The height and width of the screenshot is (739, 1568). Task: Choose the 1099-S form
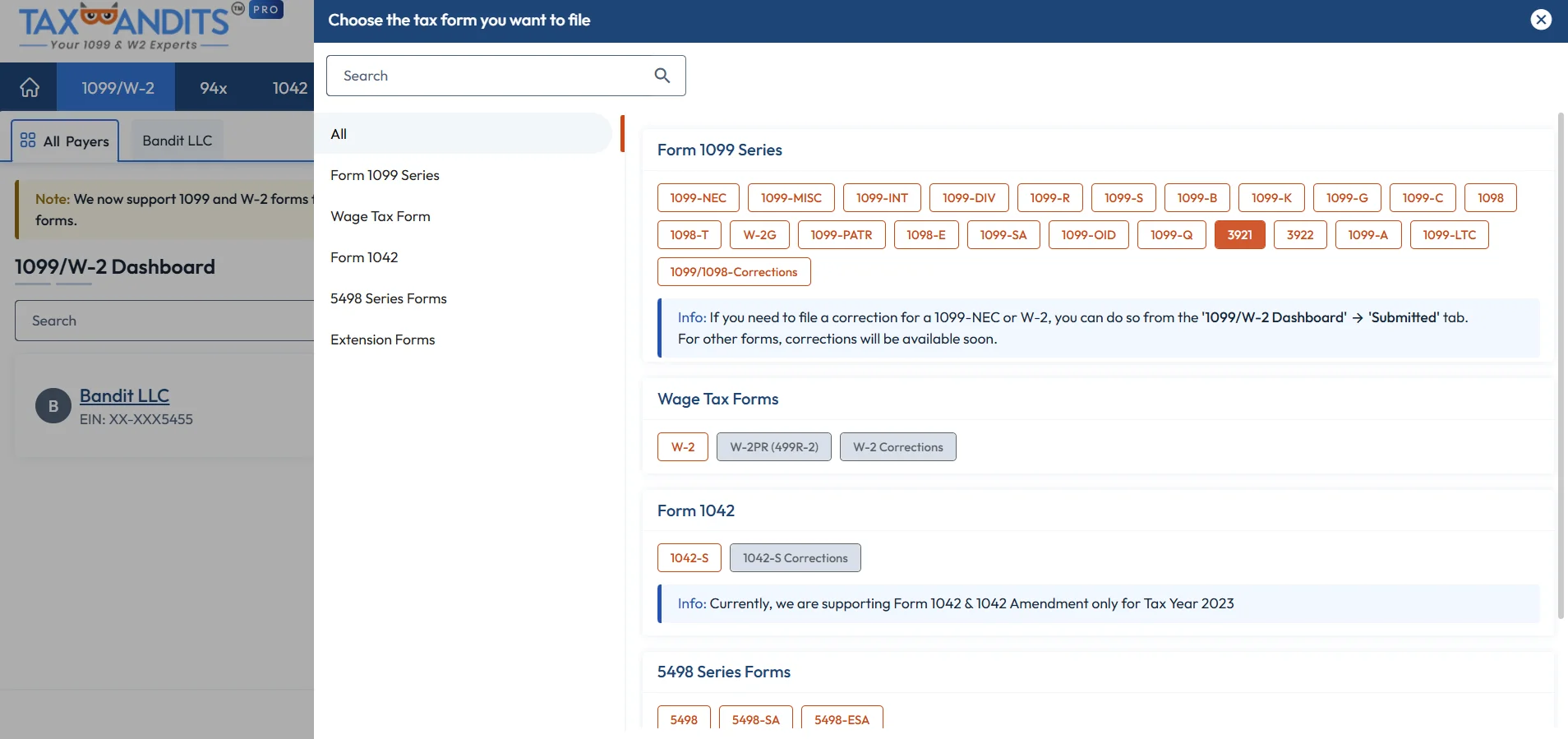(x=1123, y=198)
